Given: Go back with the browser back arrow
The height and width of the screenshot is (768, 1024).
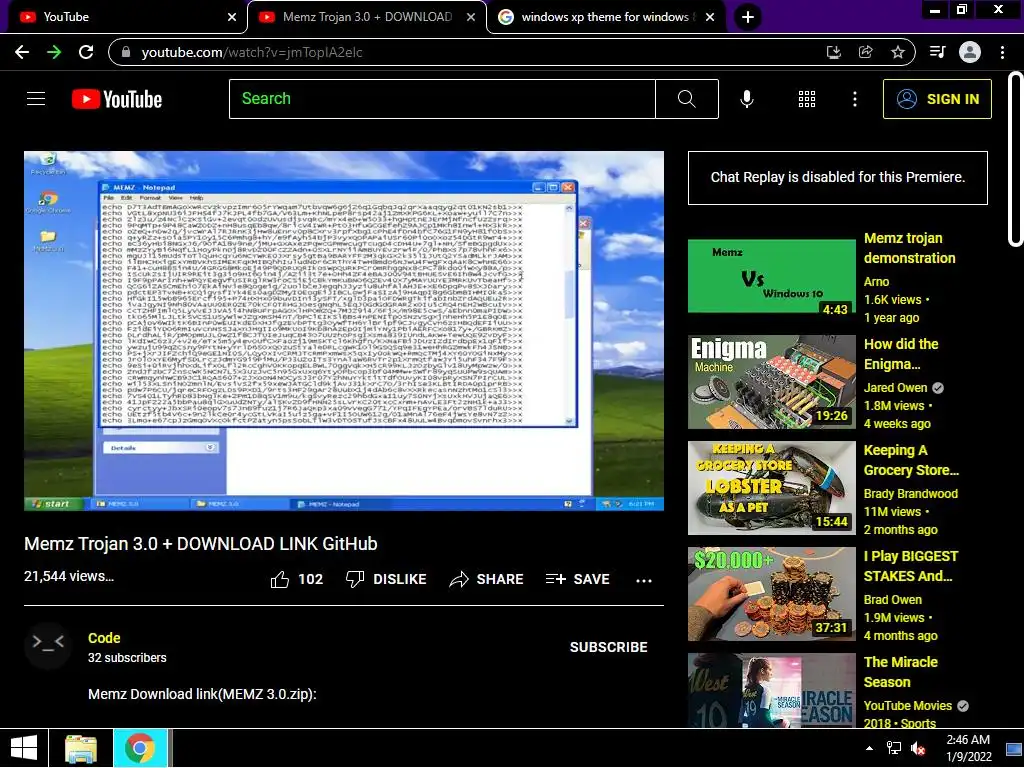Looking at the screenshot, I should (x=22, y=52).
